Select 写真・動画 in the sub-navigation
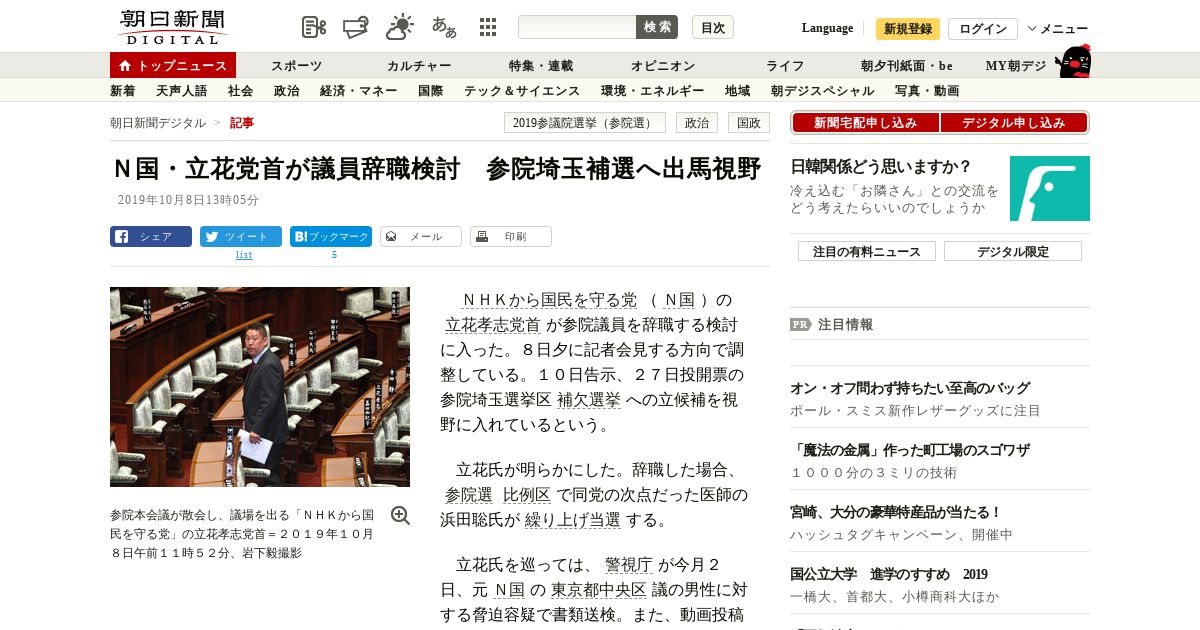 (x=927, y=91)
